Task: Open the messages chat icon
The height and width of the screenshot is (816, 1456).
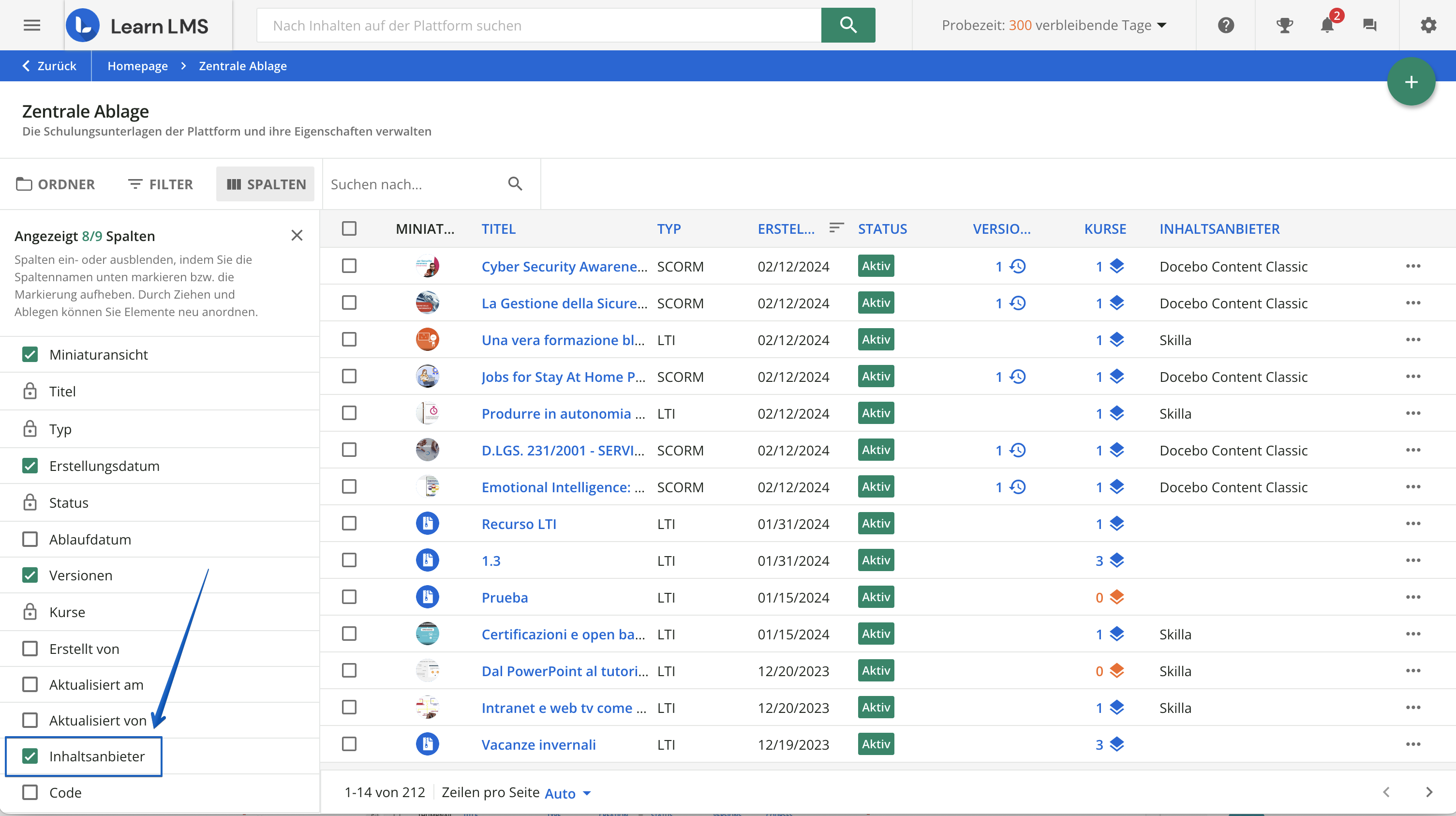Action: 1369,25
